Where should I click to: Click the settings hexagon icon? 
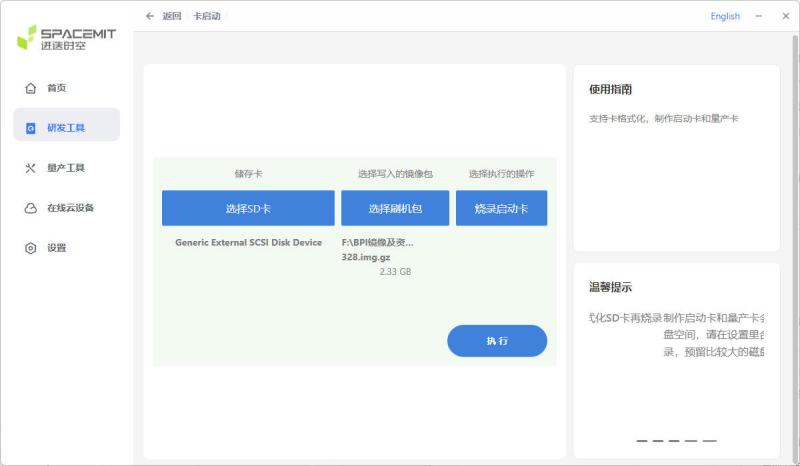pyautogui.click(x=31, y=248)
